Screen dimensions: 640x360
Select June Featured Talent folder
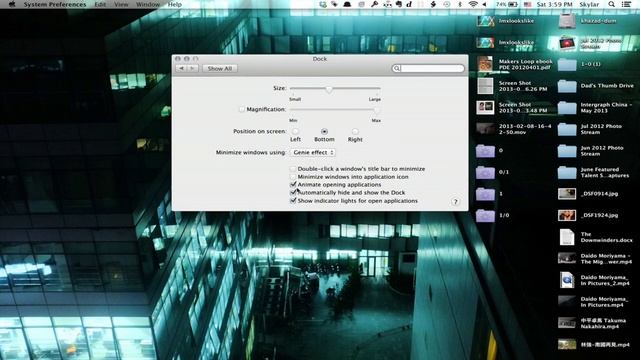point(567,173)
